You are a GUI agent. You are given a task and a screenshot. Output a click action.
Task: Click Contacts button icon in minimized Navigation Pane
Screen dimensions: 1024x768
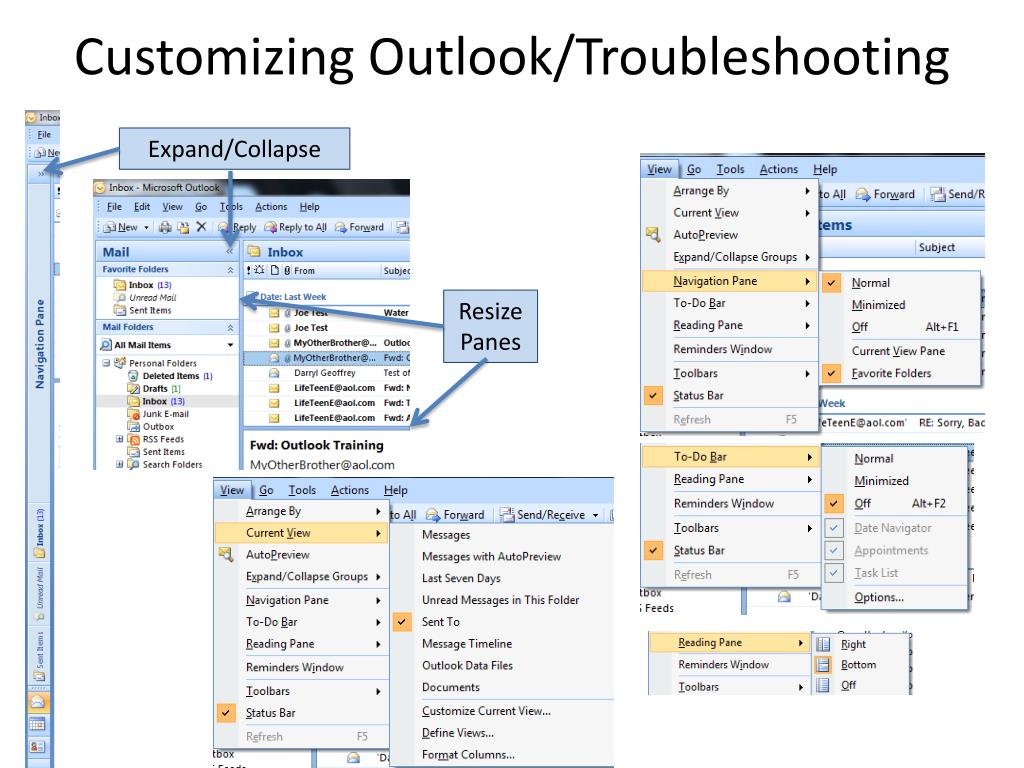38,746
